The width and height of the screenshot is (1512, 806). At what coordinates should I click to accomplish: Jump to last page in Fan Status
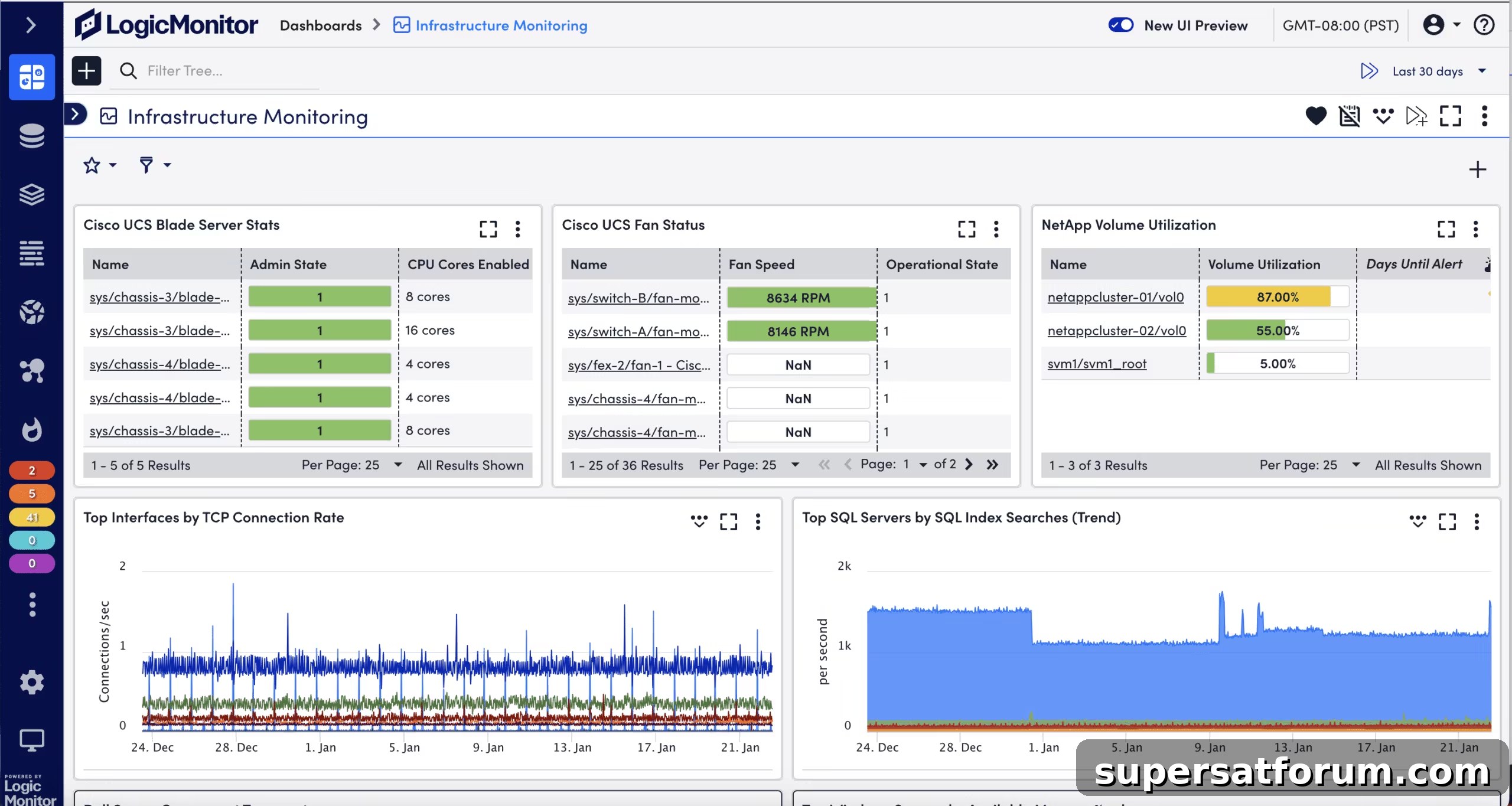tap(992, 465)
